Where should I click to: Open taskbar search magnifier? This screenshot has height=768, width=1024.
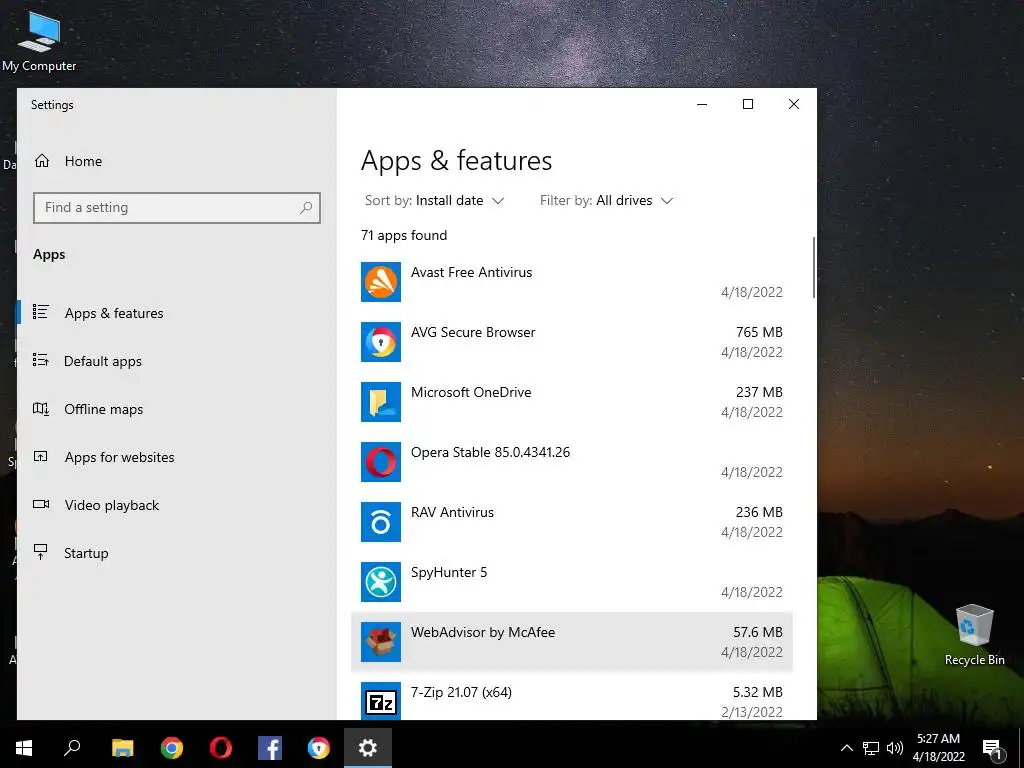72,748
